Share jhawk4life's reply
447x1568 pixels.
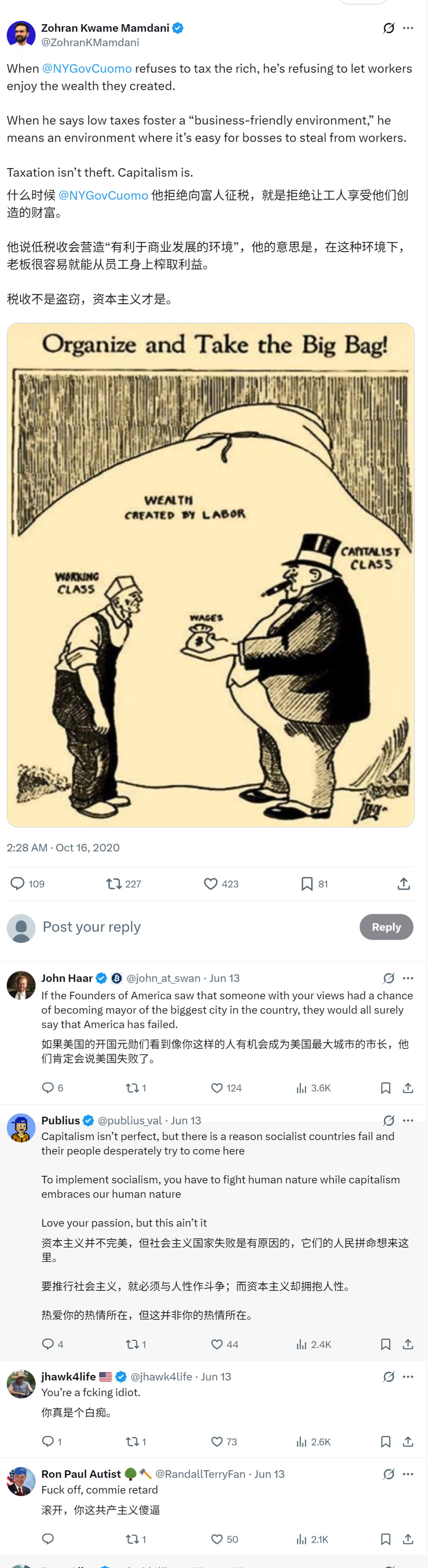click(x=408, y=1441)
